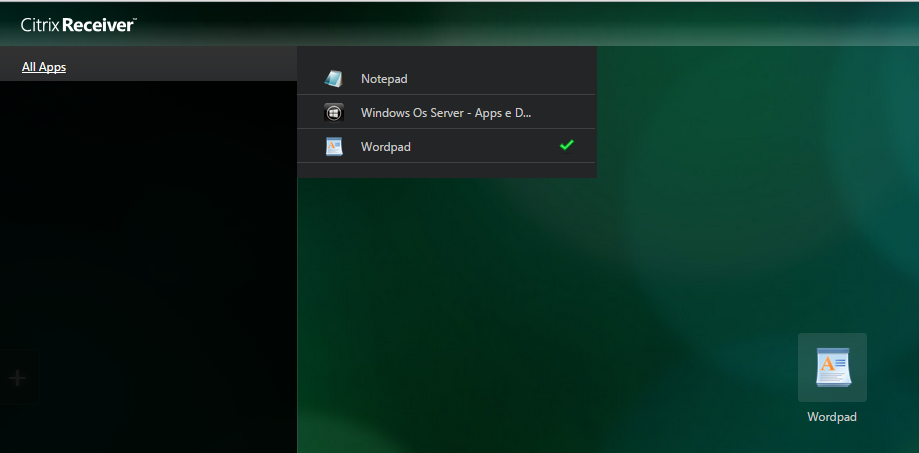The height and width of the screenshot is (453, 919).
Task: Choose "Windows Os Server - Apps e D..." entry
Action: (x=445, y=113)
